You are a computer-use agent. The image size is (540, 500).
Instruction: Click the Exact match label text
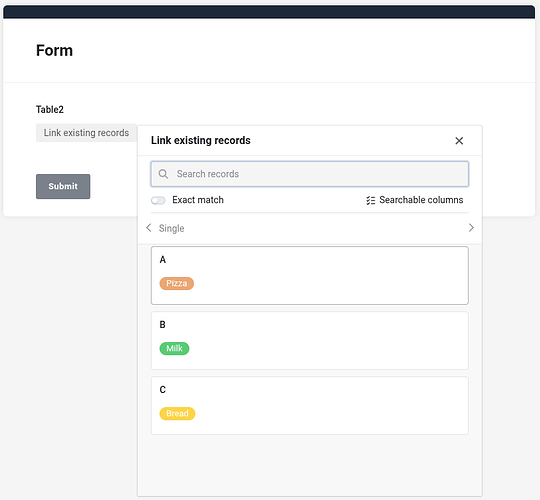[198, 200]
